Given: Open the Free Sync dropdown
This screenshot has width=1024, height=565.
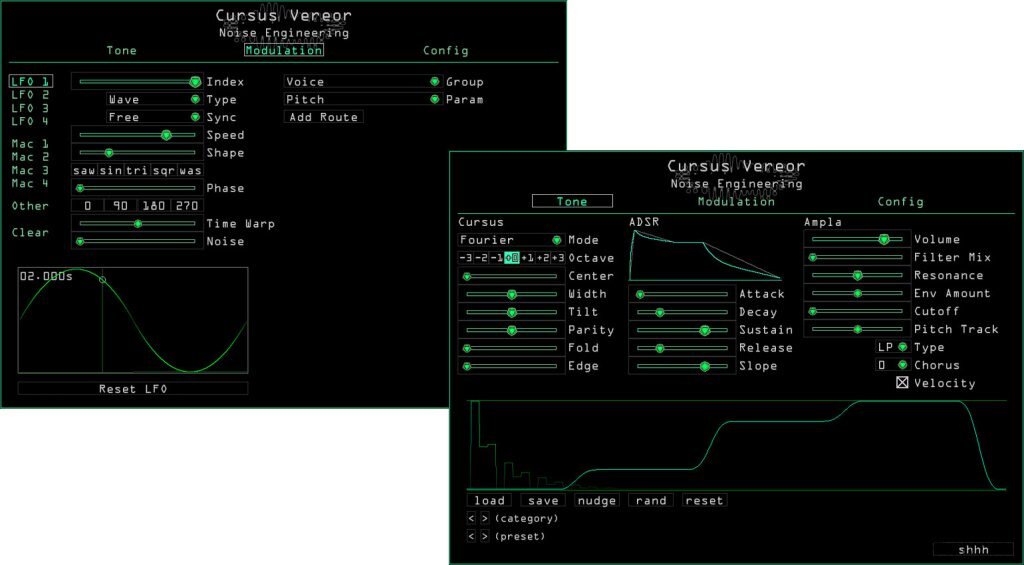Looking at the screenshot, I should pos(154,117).
